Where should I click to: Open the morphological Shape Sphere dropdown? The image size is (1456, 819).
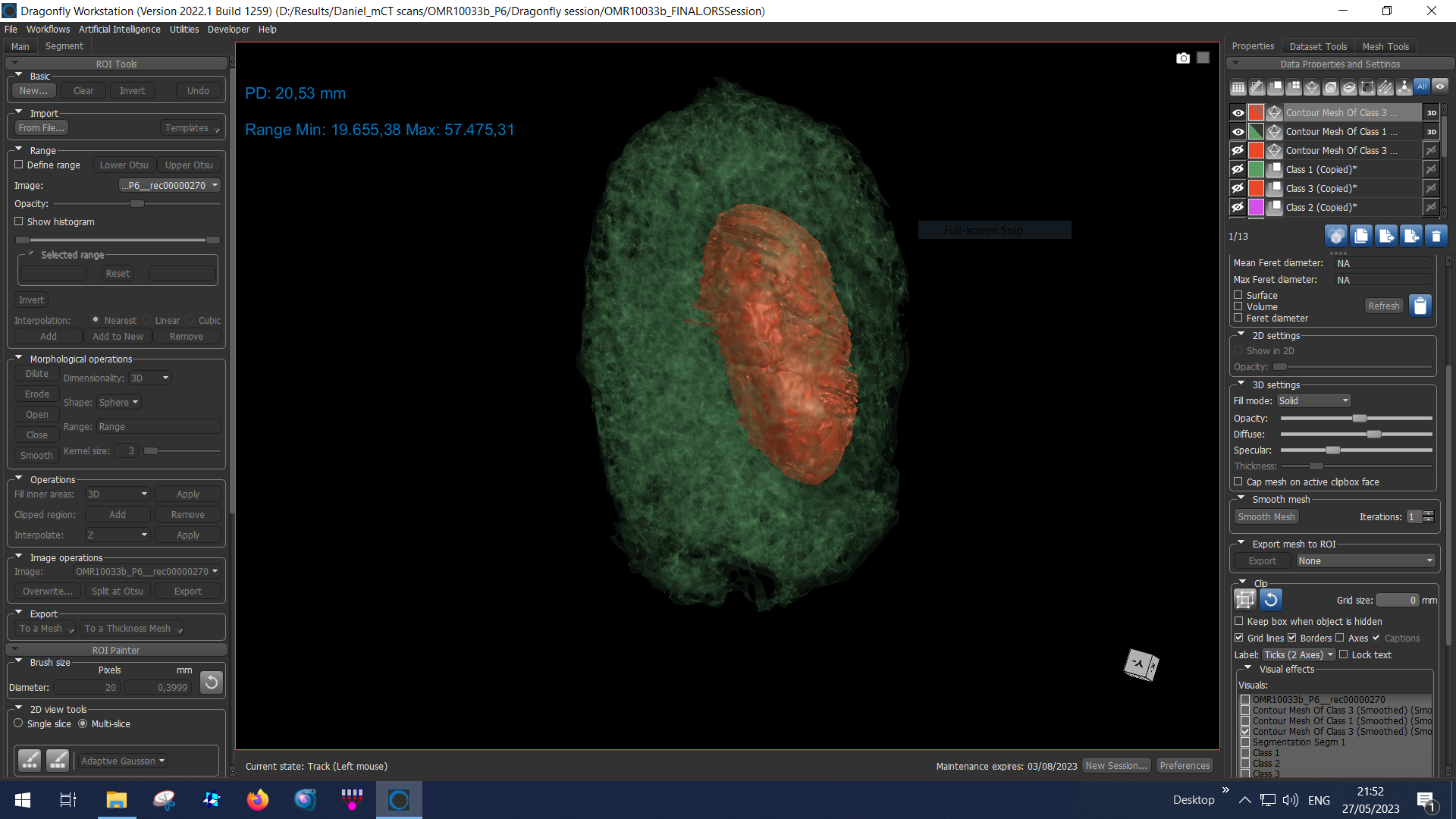click(x=119, y=403)
